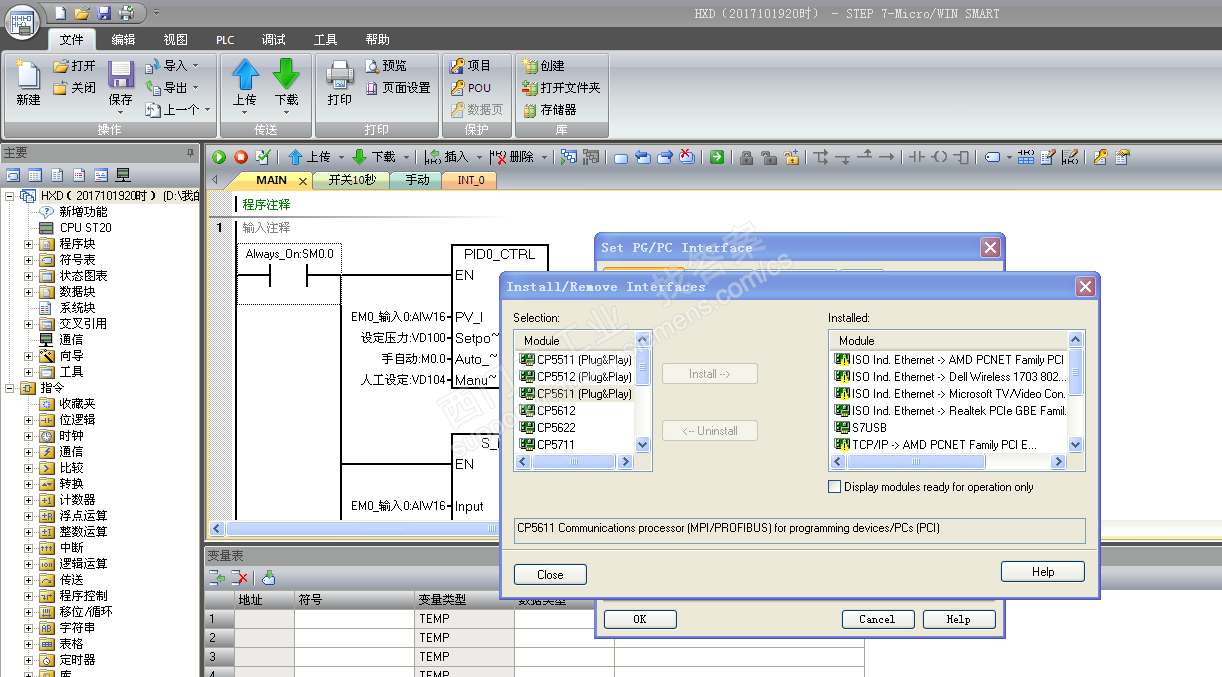Image resolution: width=1222 pixels, height=677 pixels.
Task: Collapse the 指令 tree root
Action: (10, 388)
